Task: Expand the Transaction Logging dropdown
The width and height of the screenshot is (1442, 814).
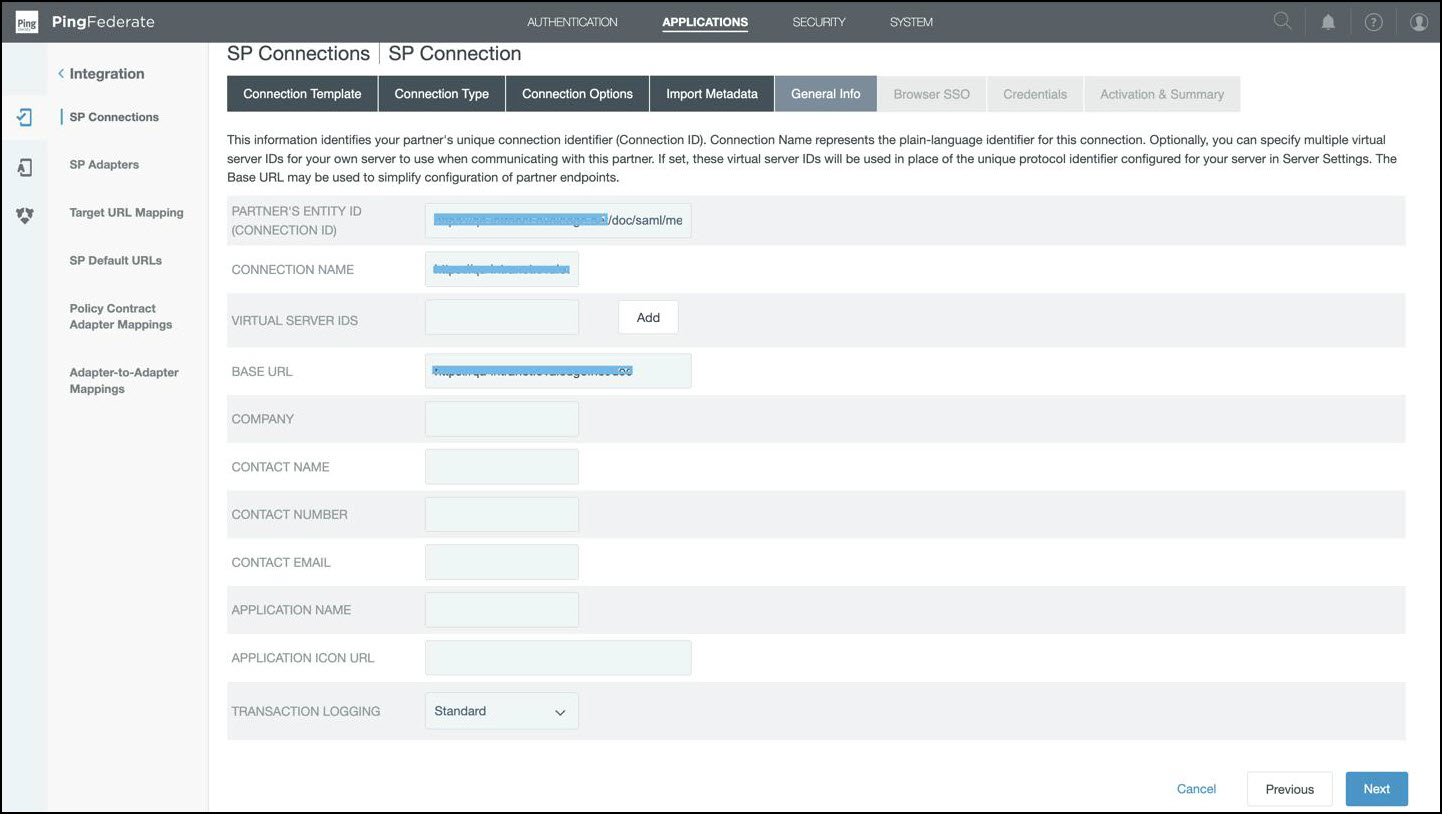Action: coord(501,711)
